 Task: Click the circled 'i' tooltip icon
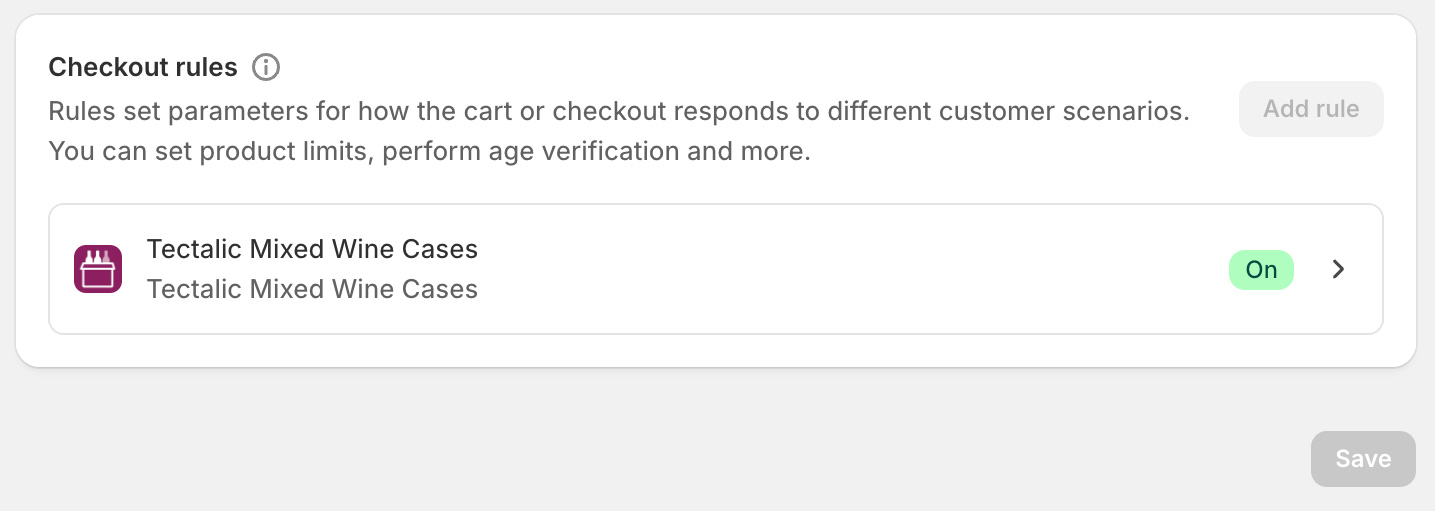click(265, 68)
